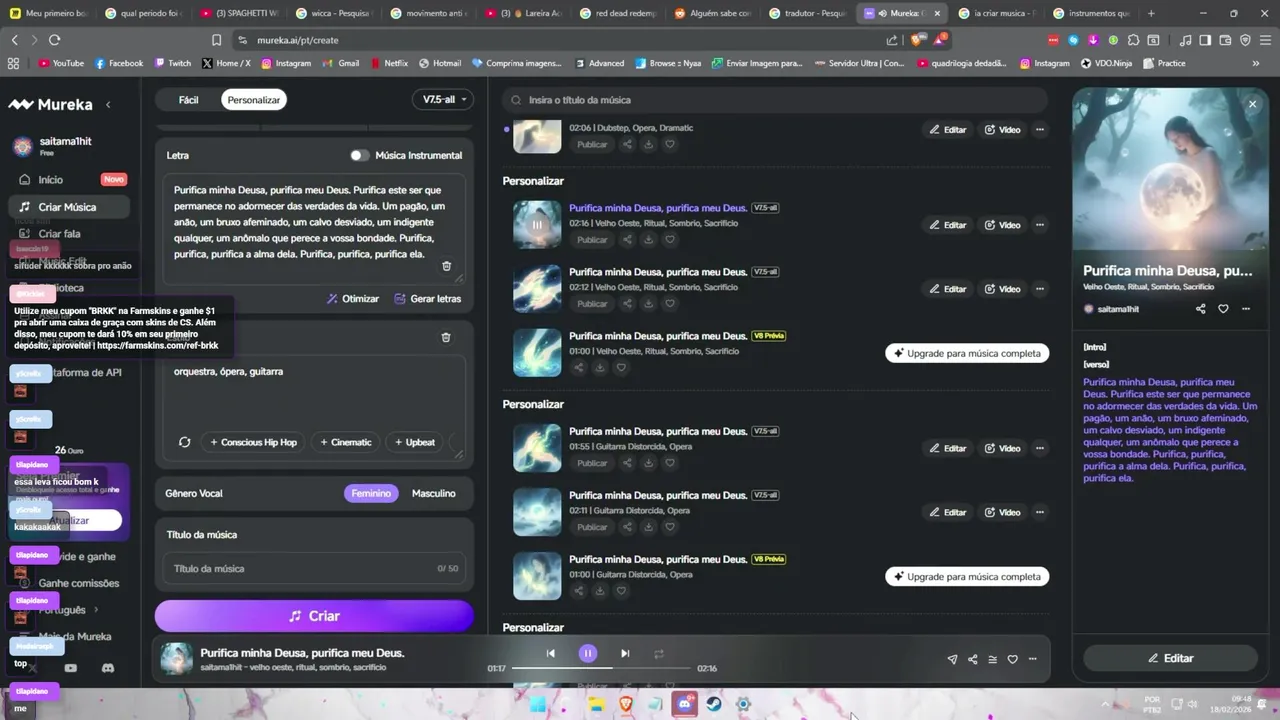
Task: Delete the lyrics with the Letra trash icon
Action: point(446,266)
